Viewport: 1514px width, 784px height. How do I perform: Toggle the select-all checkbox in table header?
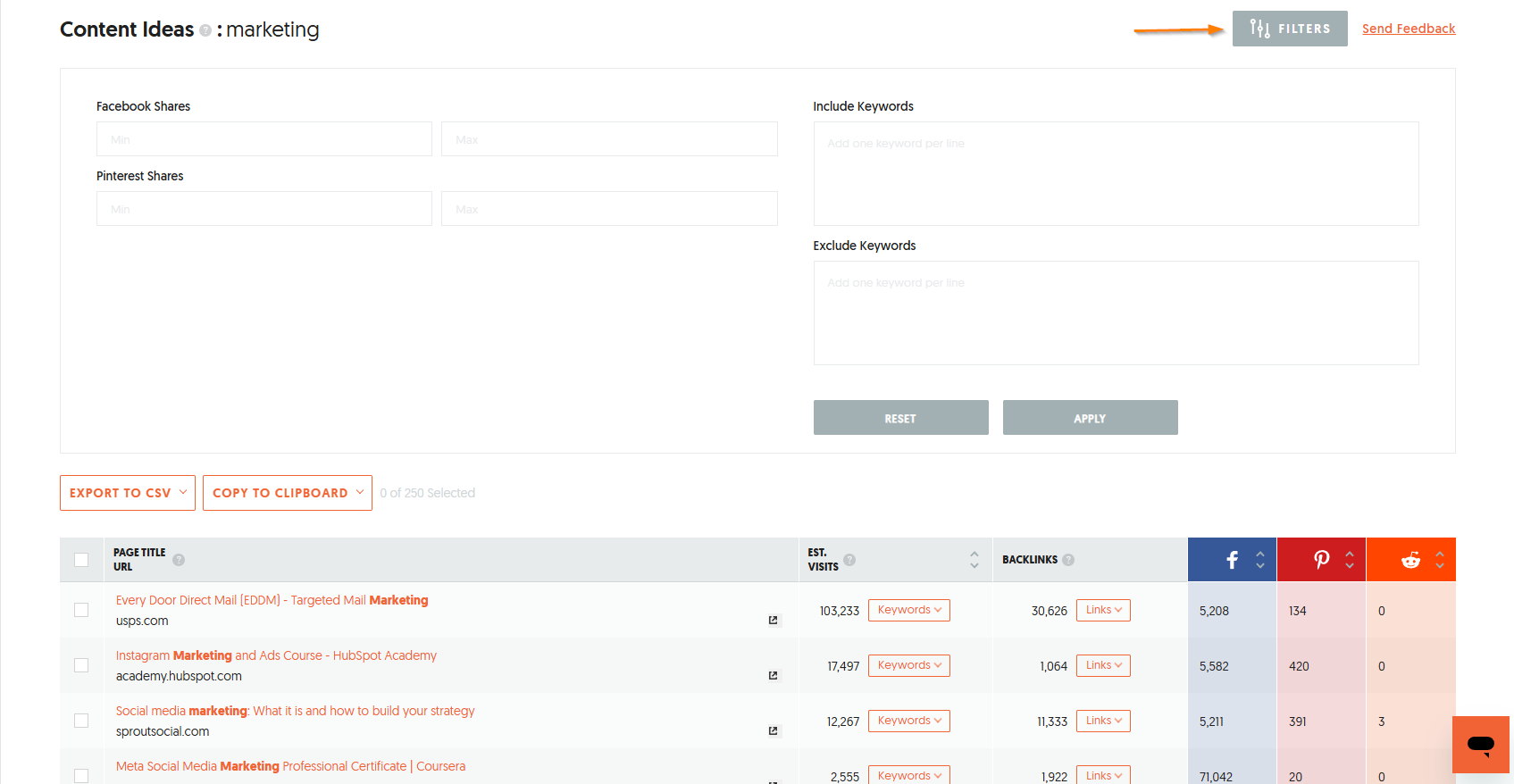(81, 560)
